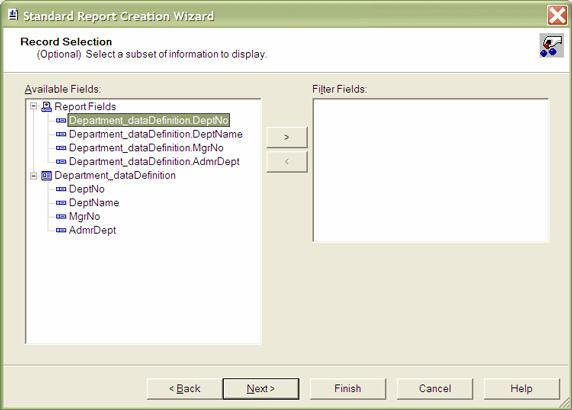Image resolution: width=572 pixels, height=410 pixels.
Task: Click inside the Filter Fields list box
Action: 431,170
